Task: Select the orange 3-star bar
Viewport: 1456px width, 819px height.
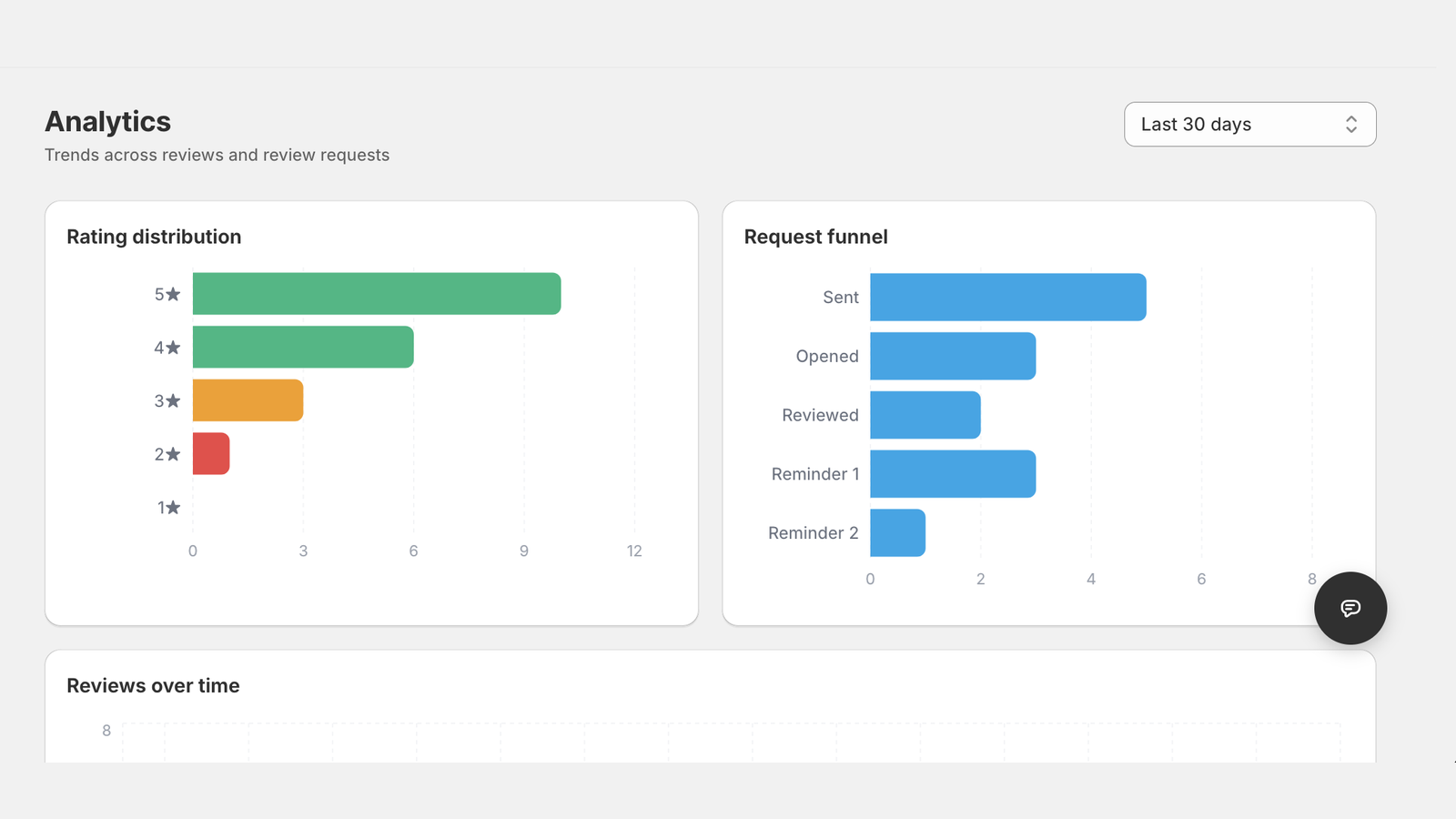Action: (x=248, y=400)
